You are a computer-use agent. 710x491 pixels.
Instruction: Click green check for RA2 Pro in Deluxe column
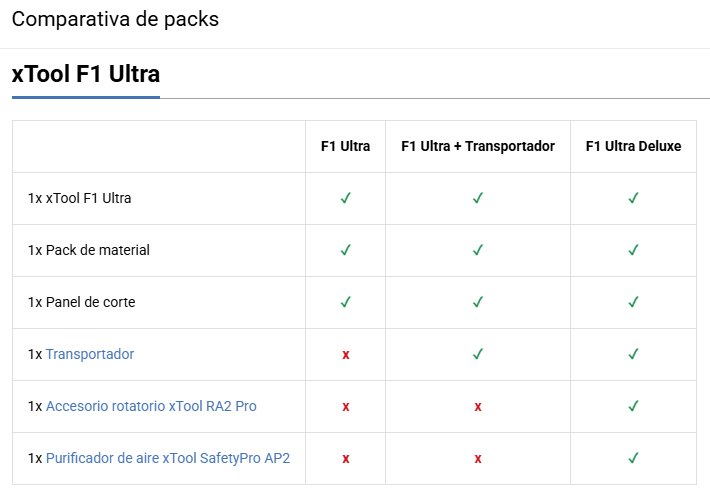[633, 406]
